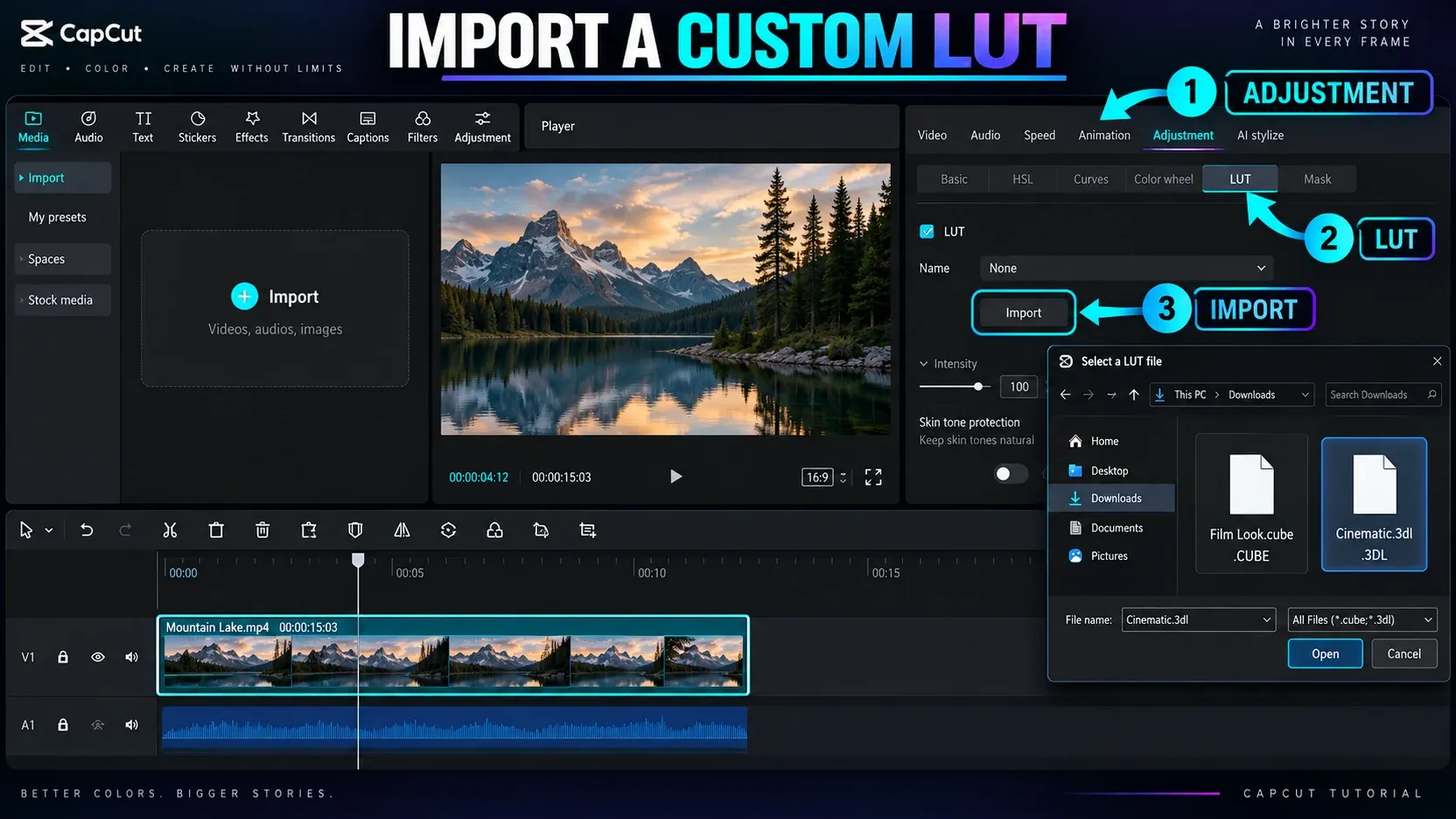This screenshot has width=1456, height=819.
Task: Switch to the Speed tab
Action: click(1039, 136)
